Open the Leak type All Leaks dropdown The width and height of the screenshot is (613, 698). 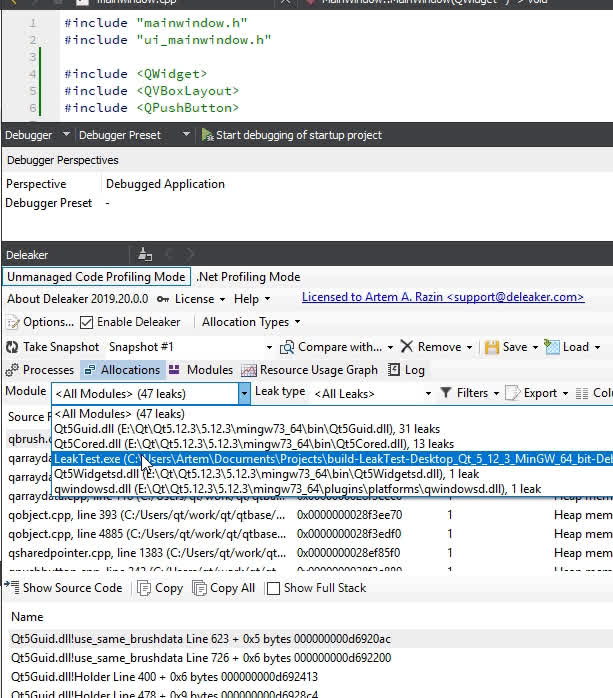coord(428,394)
